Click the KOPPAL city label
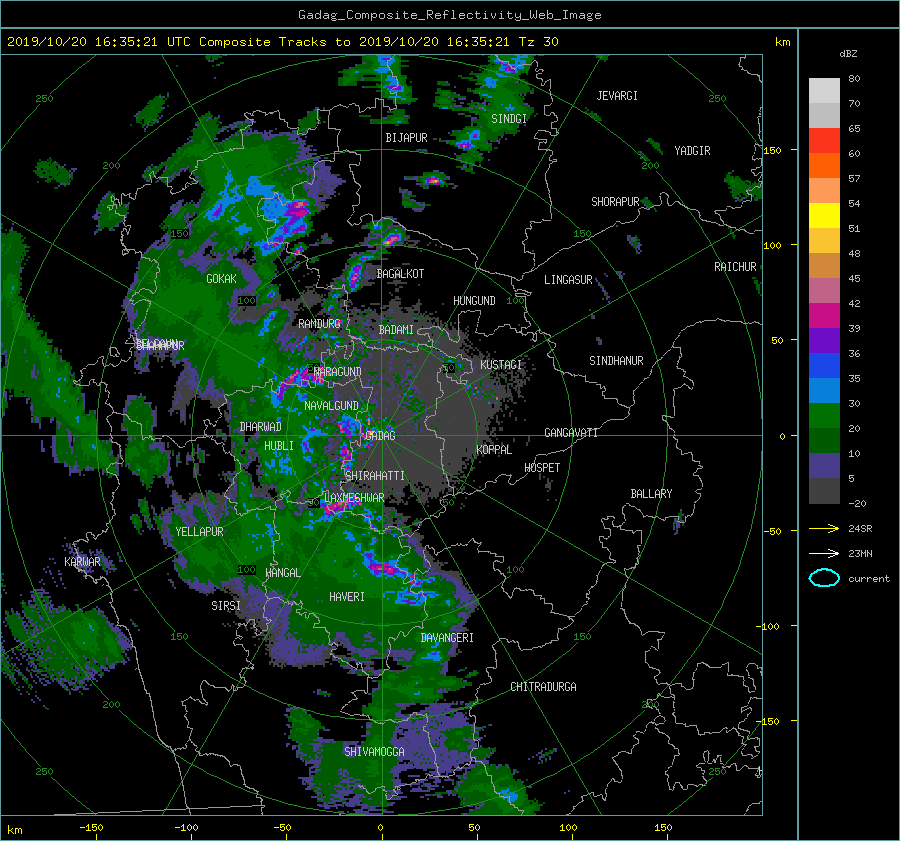This screenshot has height=841, width=900. [494, 450]
